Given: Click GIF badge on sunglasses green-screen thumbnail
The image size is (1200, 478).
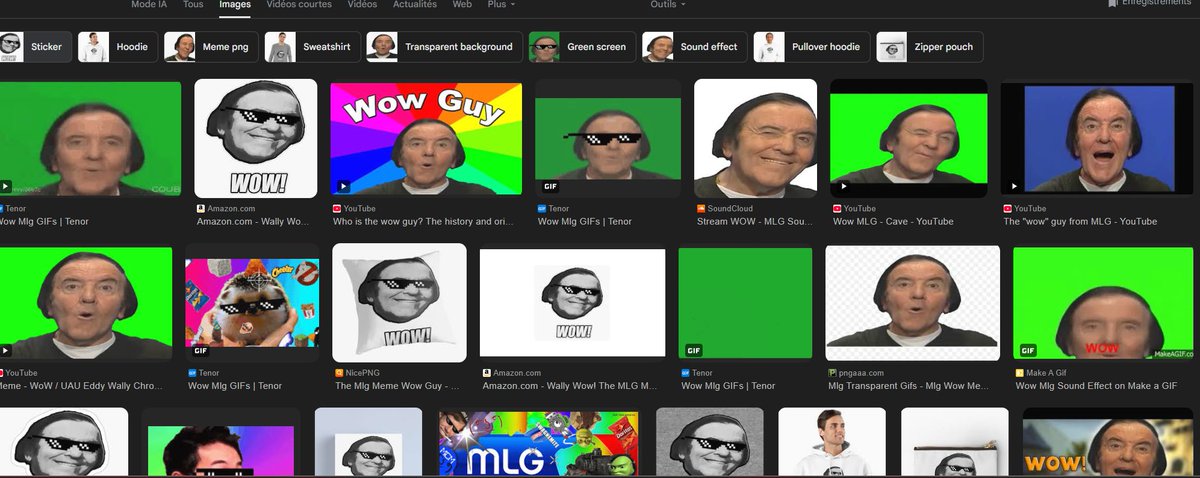Looking at the screenshot, I should coord(551,186).
